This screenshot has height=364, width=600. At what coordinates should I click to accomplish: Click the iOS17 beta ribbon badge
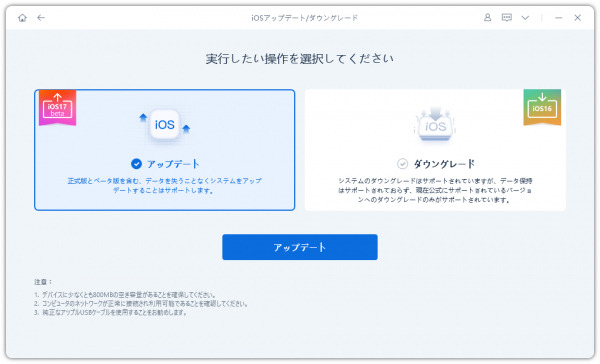(57, 108)
